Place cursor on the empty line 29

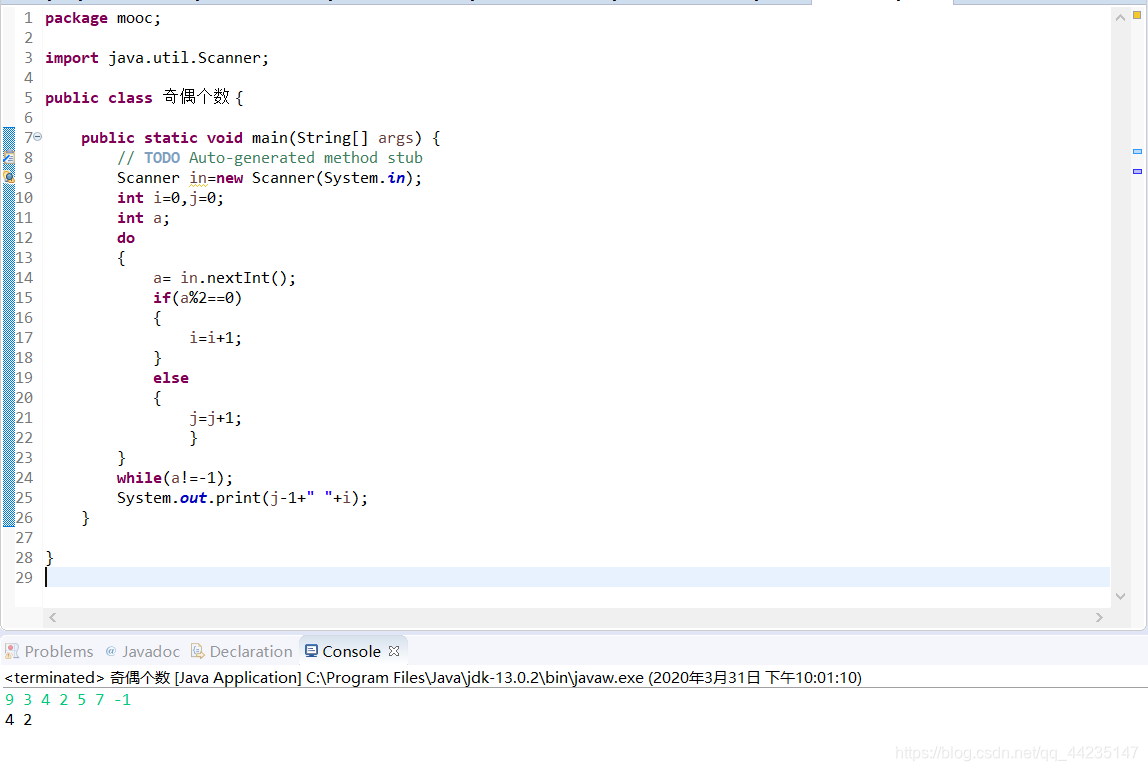(577, 577)
